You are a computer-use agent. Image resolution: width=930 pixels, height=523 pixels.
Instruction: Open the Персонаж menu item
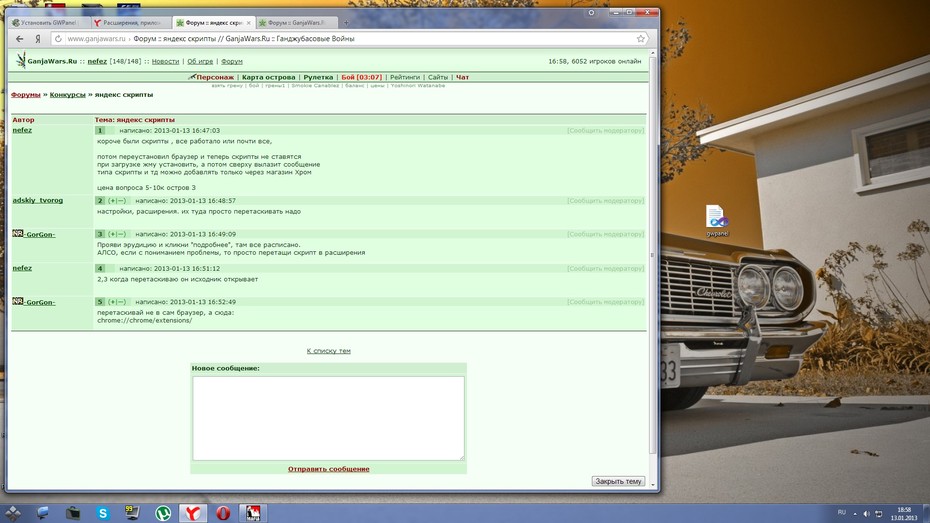(x=215, y=77)
